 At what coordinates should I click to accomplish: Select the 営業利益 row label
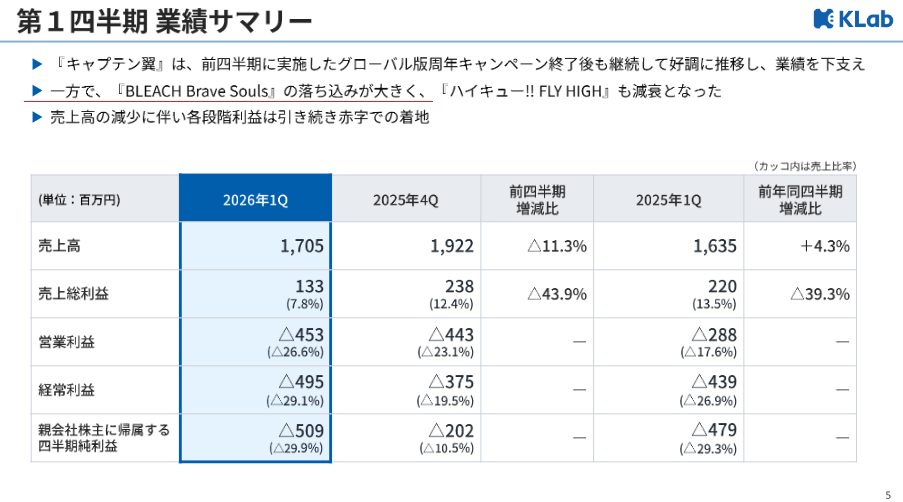click(x=66, y=342)
